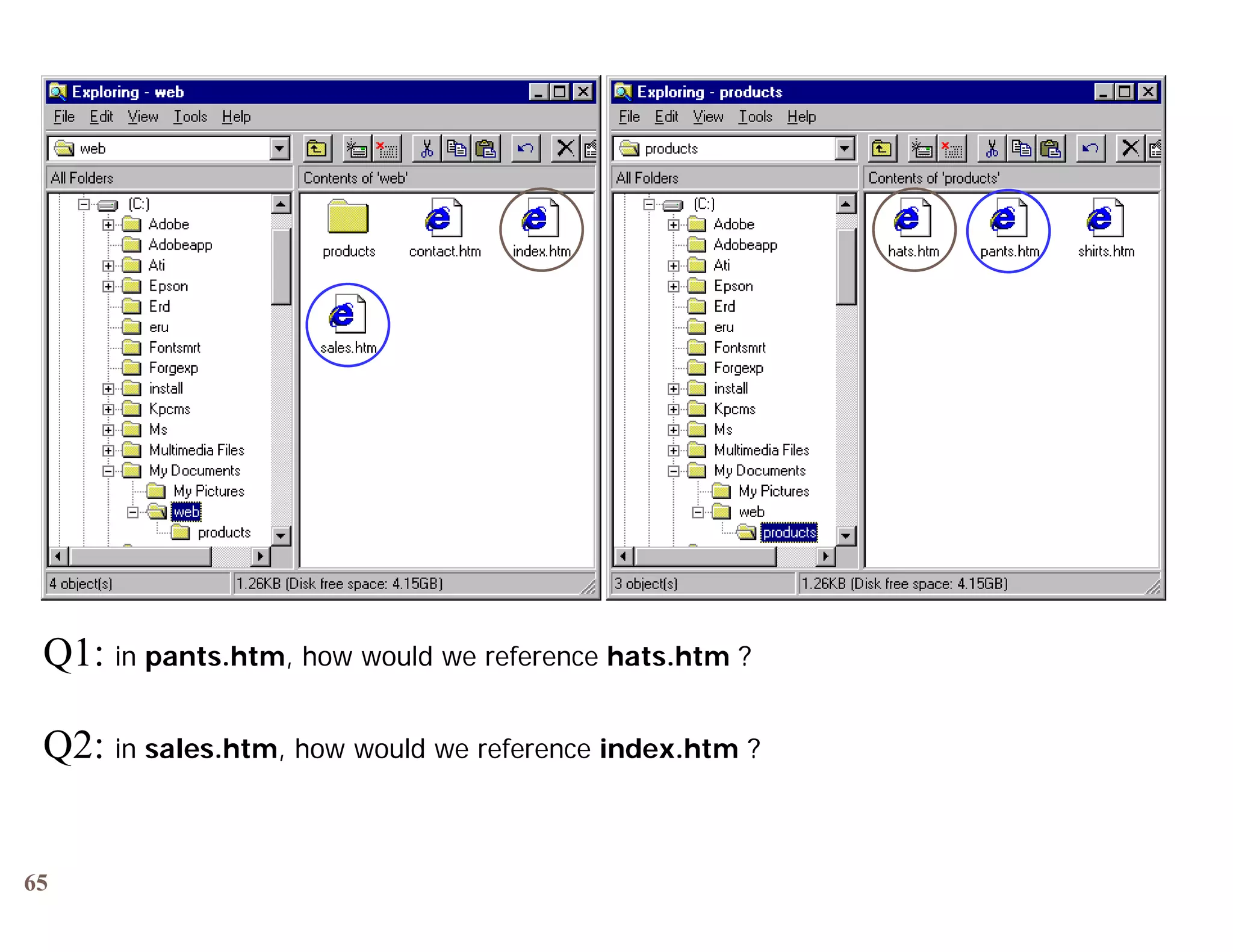This screenshot has height=952, width=1233.
Task: Click Cut scissors icon in web window
Action: [x=427, y=149]
